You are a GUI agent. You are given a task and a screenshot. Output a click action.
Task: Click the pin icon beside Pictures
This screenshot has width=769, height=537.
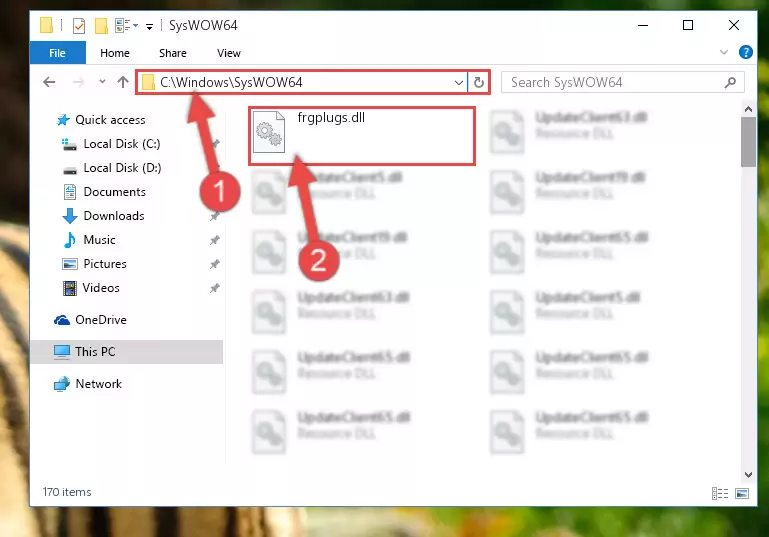click(214, 264)
